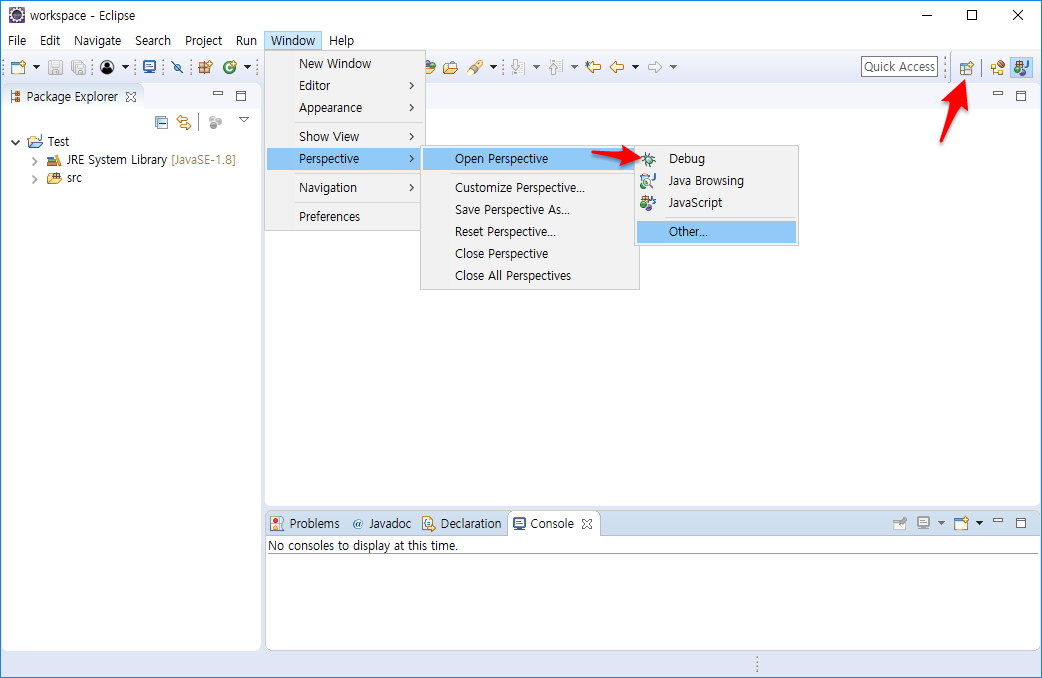Click the Open Console monitor icon
The image size is (1042, 678).
(x=150, y=67)
